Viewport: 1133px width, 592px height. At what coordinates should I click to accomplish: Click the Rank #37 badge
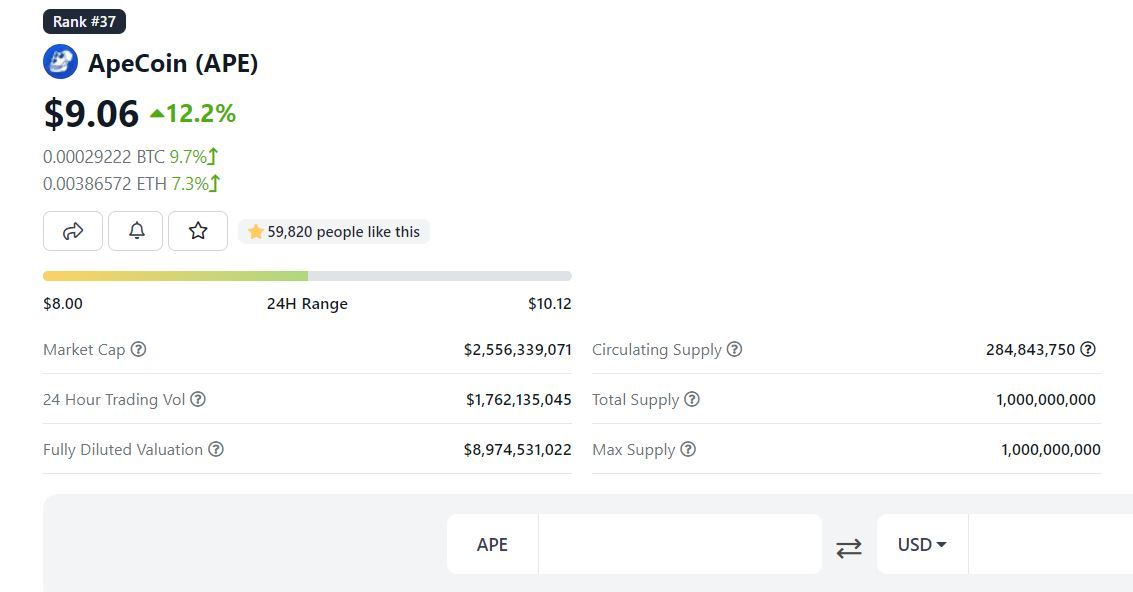click(84, 21)
